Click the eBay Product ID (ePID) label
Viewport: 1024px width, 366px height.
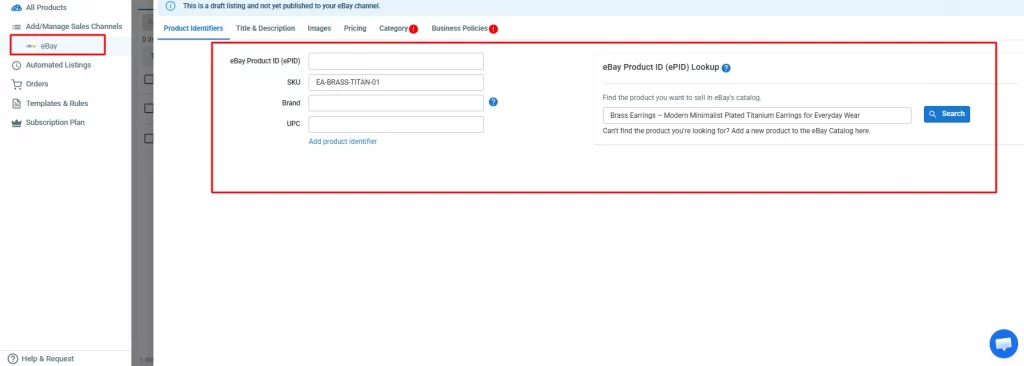click(265, 61)
